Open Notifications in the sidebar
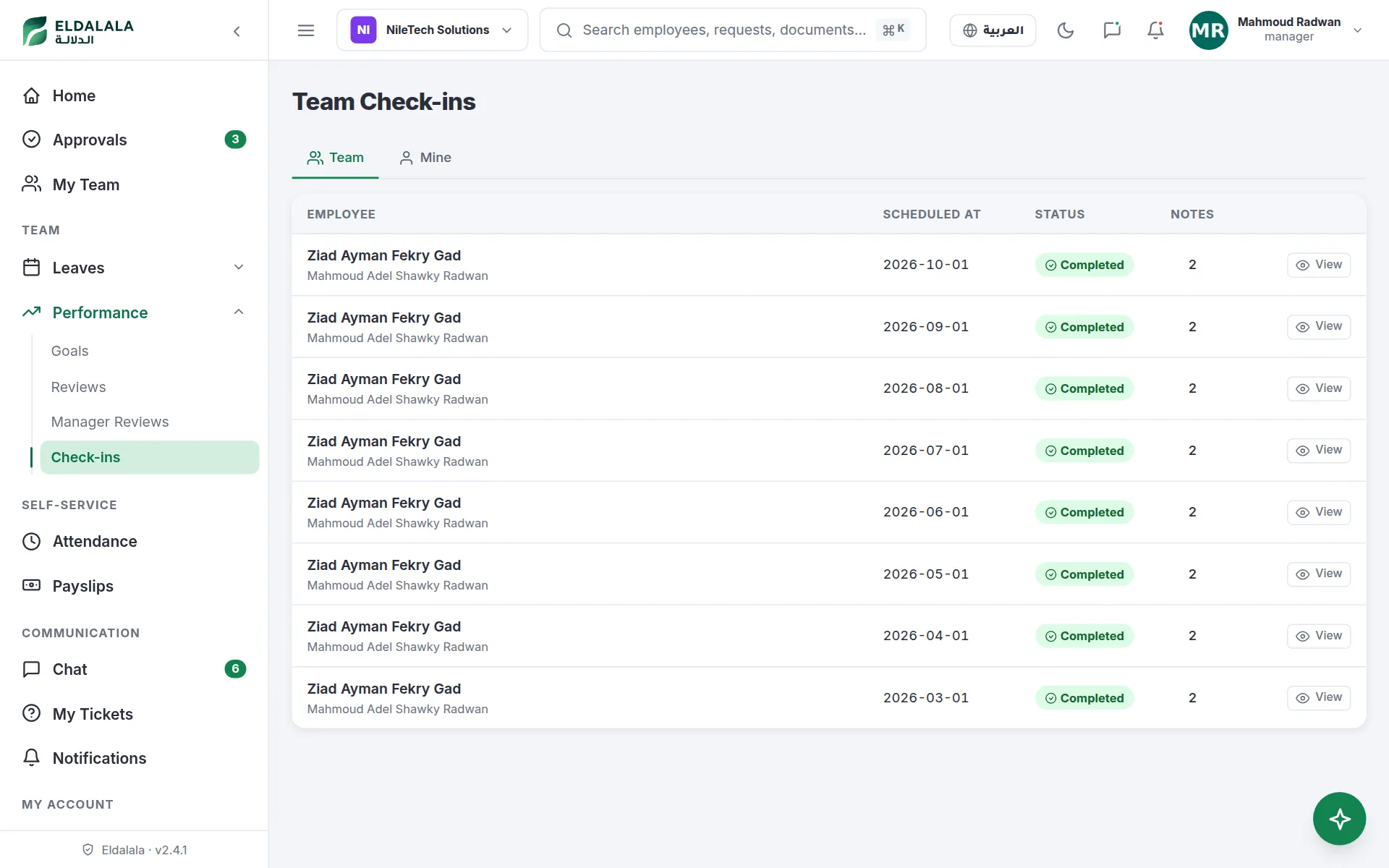Image resolution: width=1389 pixels, height=868 pixels. [134, 758]
